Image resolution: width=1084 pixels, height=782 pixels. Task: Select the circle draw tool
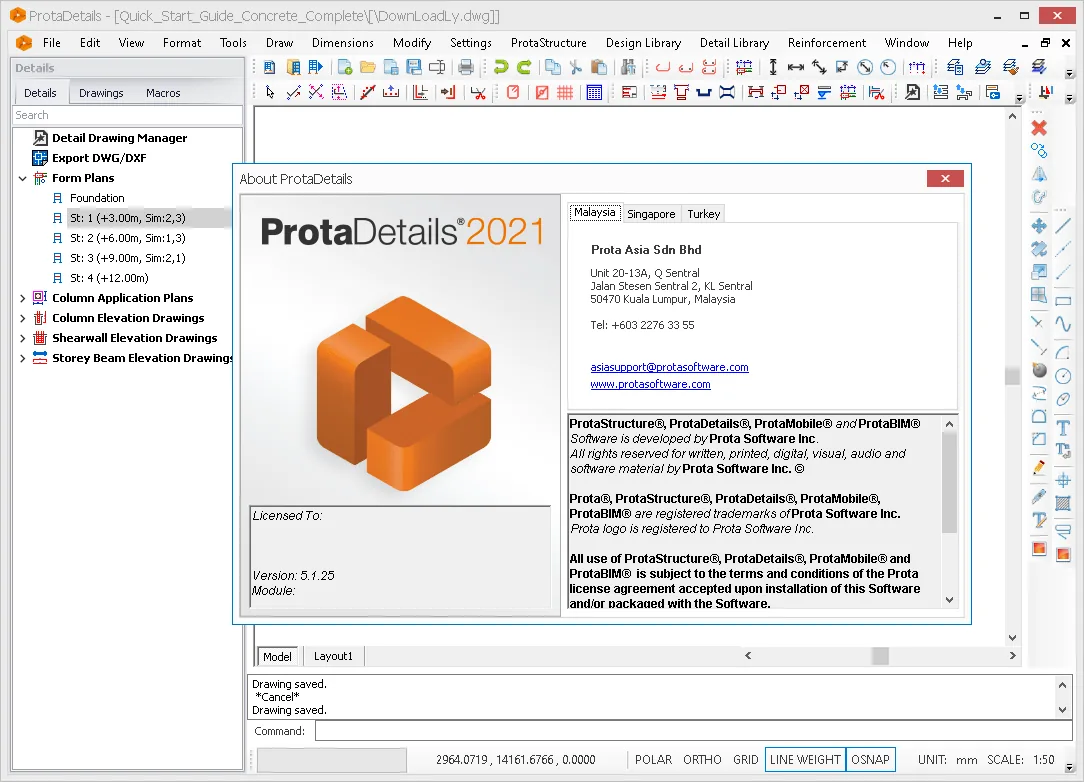pos(1063,375)
